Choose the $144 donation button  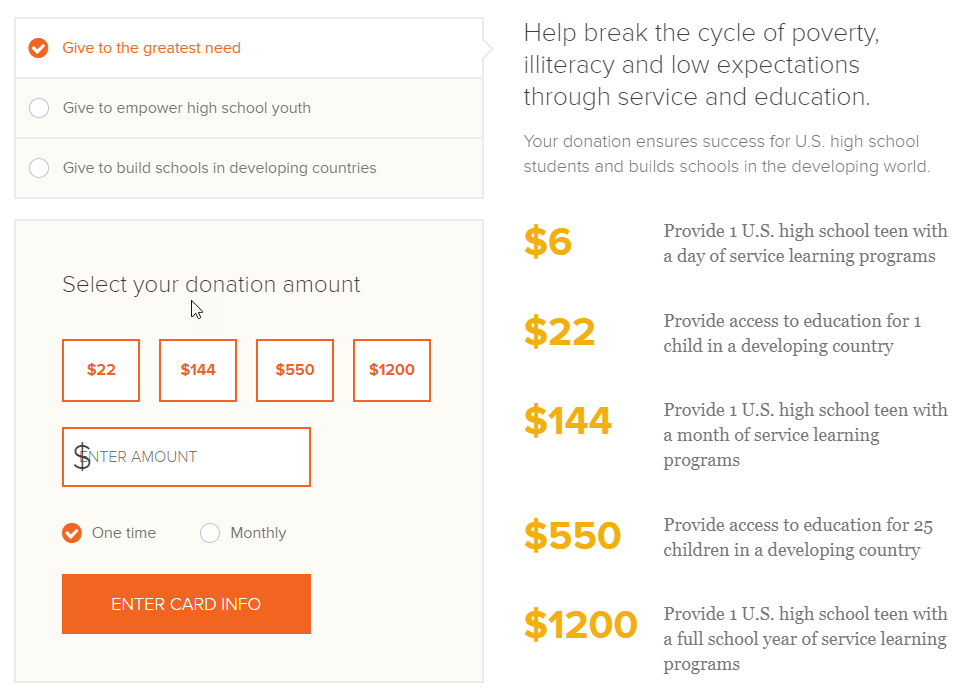198,370
